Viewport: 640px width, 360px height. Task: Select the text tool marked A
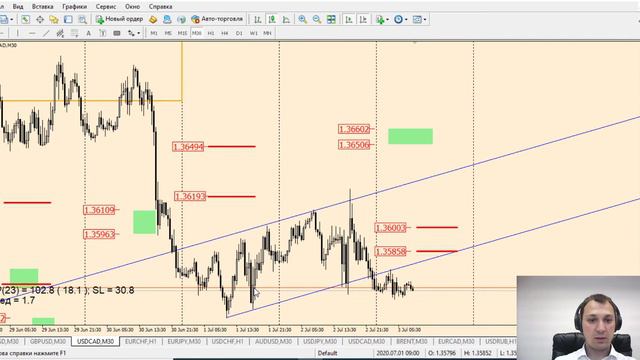[x=88, y=33]
